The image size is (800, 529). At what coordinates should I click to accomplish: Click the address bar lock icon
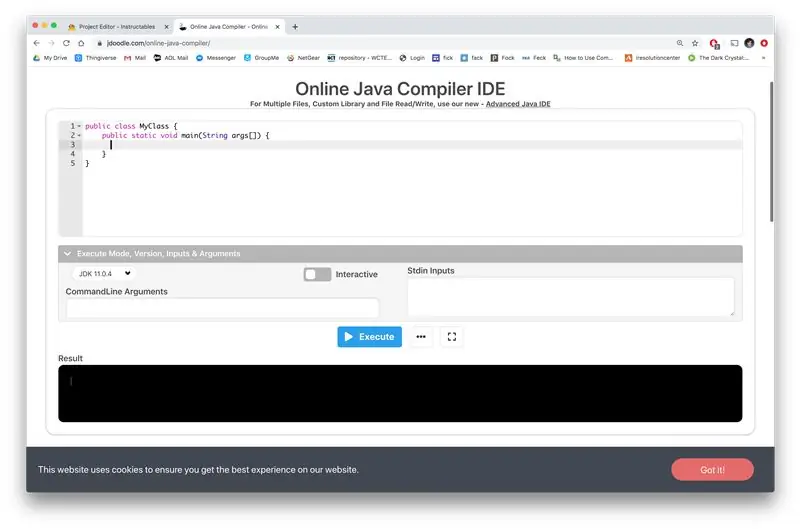point(99,43)
